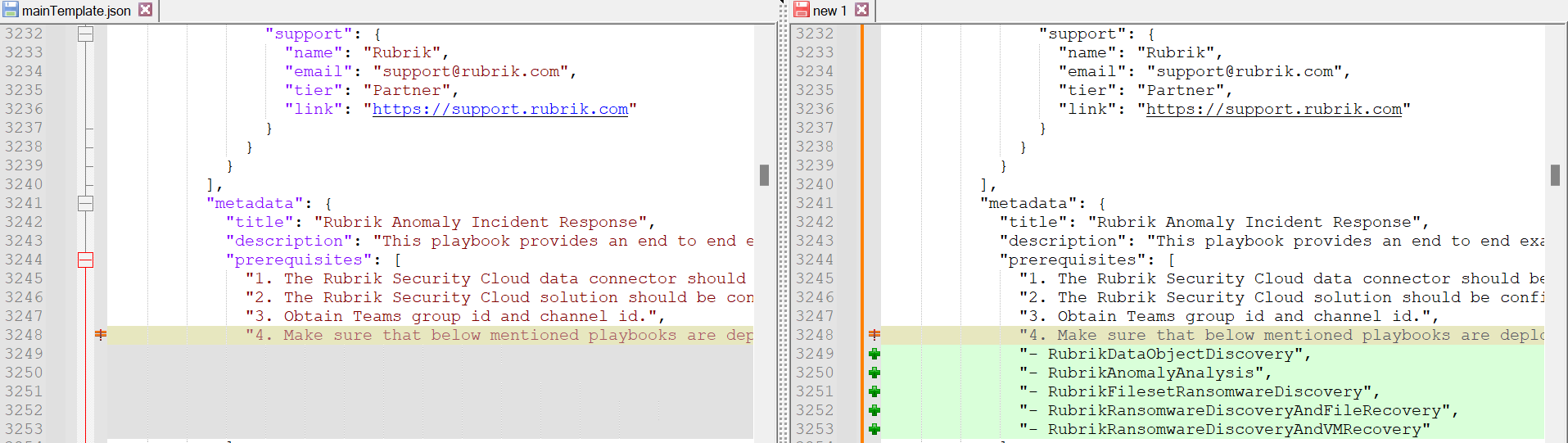
Task: Click "support" key in new 1 pane
Action: tap(1082, 34)
